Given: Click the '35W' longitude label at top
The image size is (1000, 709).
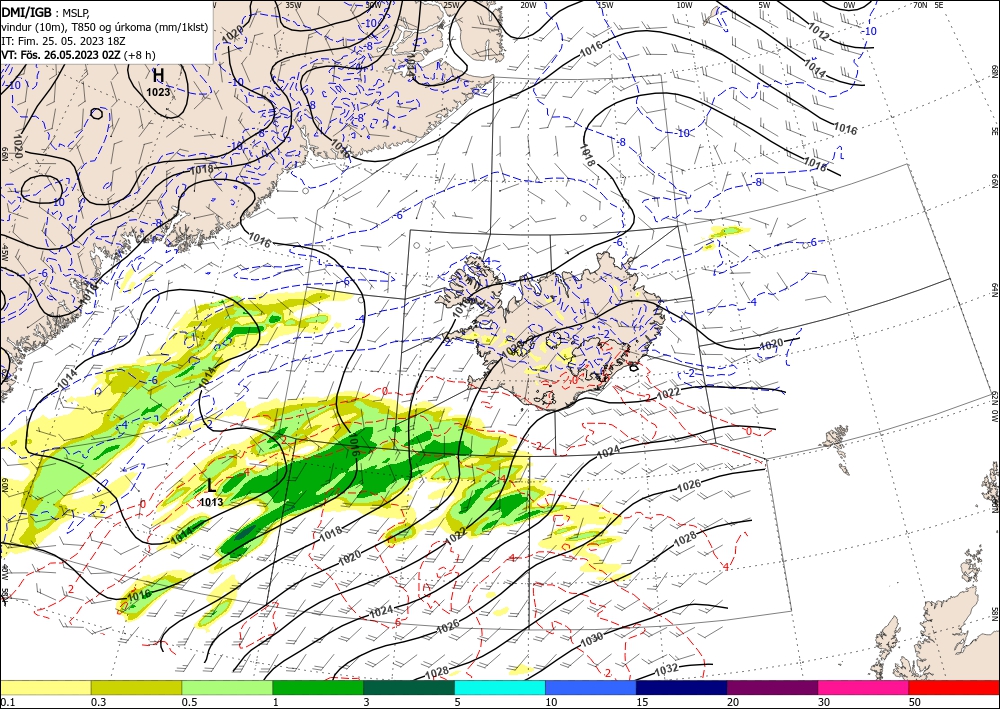Looking at the screenshot, I should (x=293, y=5).
